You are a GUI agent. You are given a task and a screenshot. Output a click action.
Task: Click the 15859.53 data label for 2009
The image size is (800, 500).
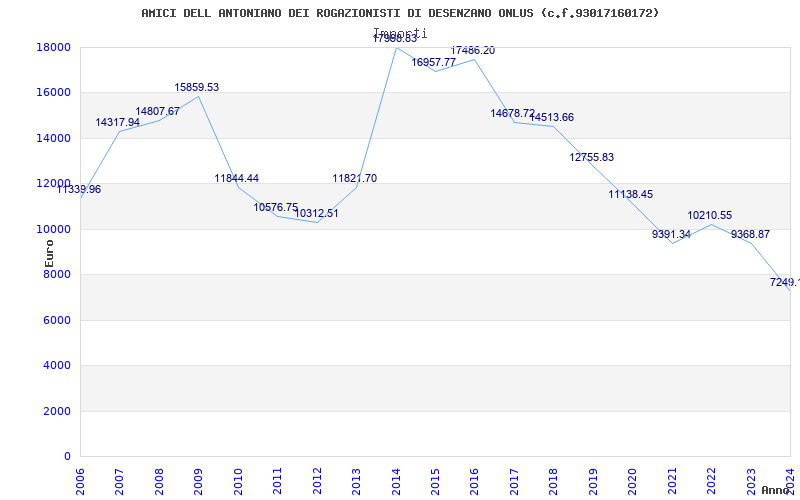click(196, 87)
